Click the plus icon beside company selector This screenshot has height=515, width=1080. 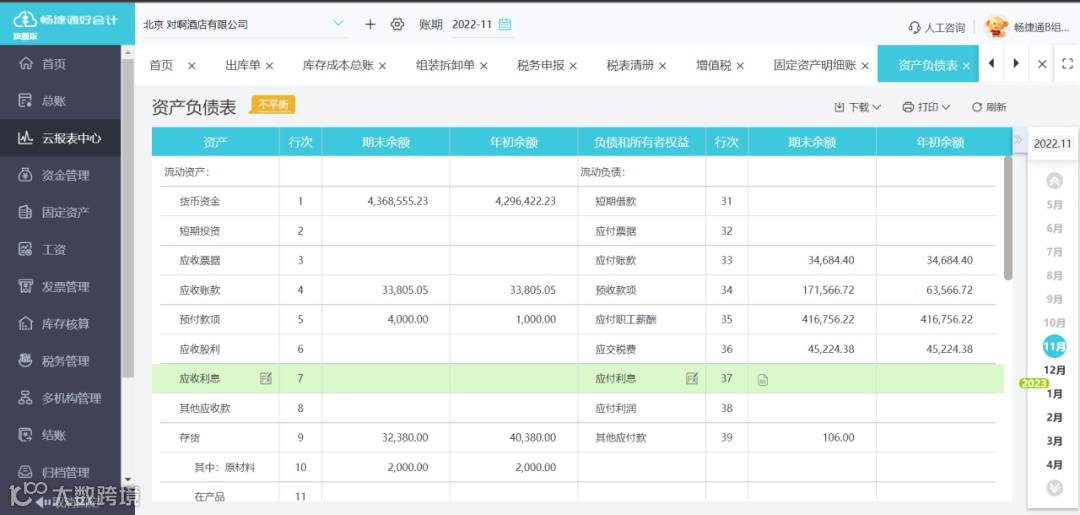tap(371, 24)
